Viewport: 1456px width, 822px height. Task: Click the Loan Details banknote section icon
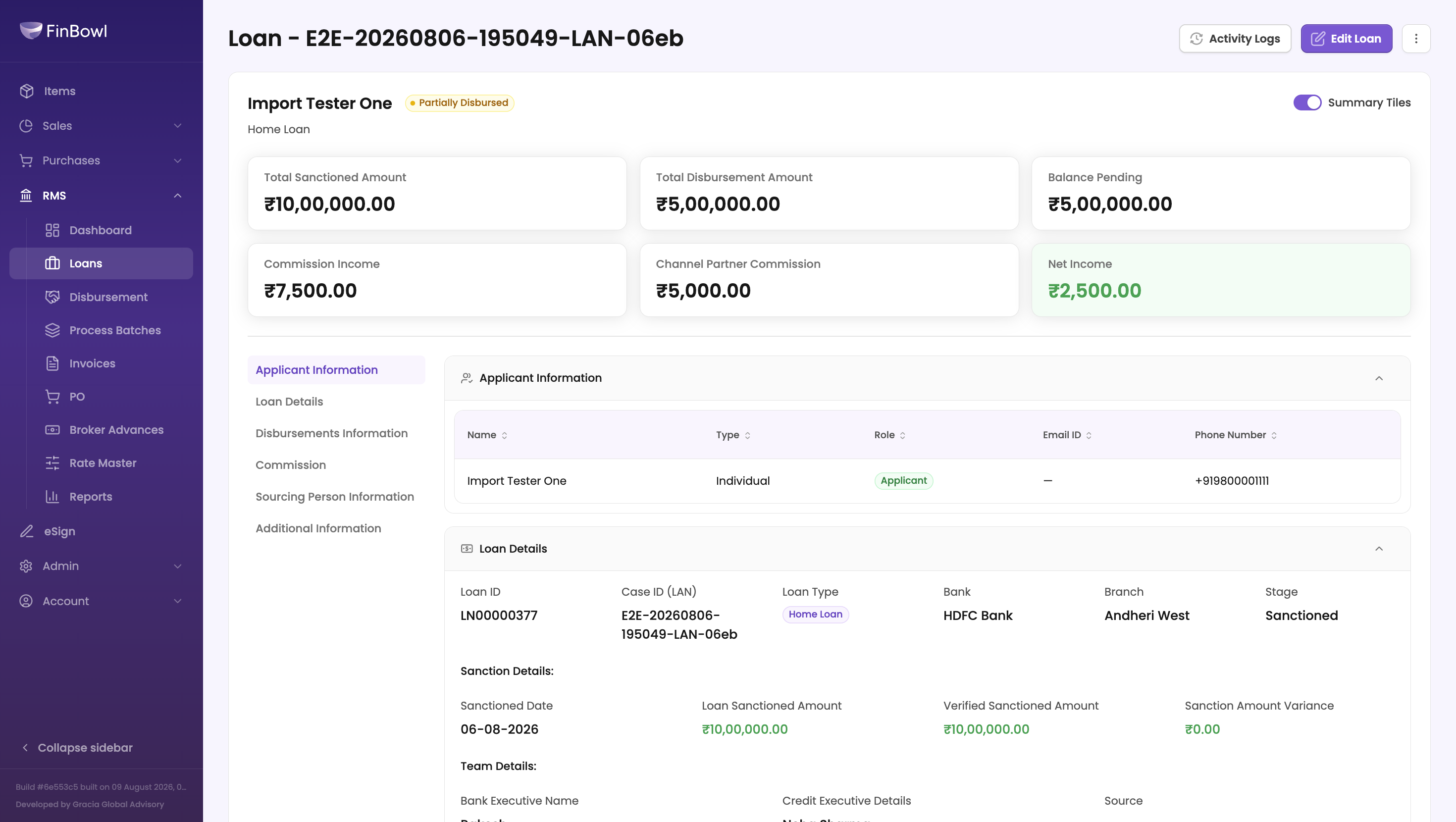(467, 549)
